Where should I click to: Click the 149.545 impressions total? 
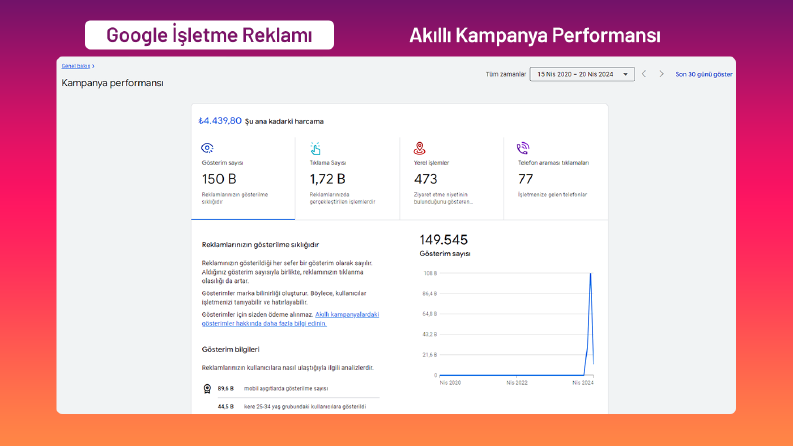point(444,240)
